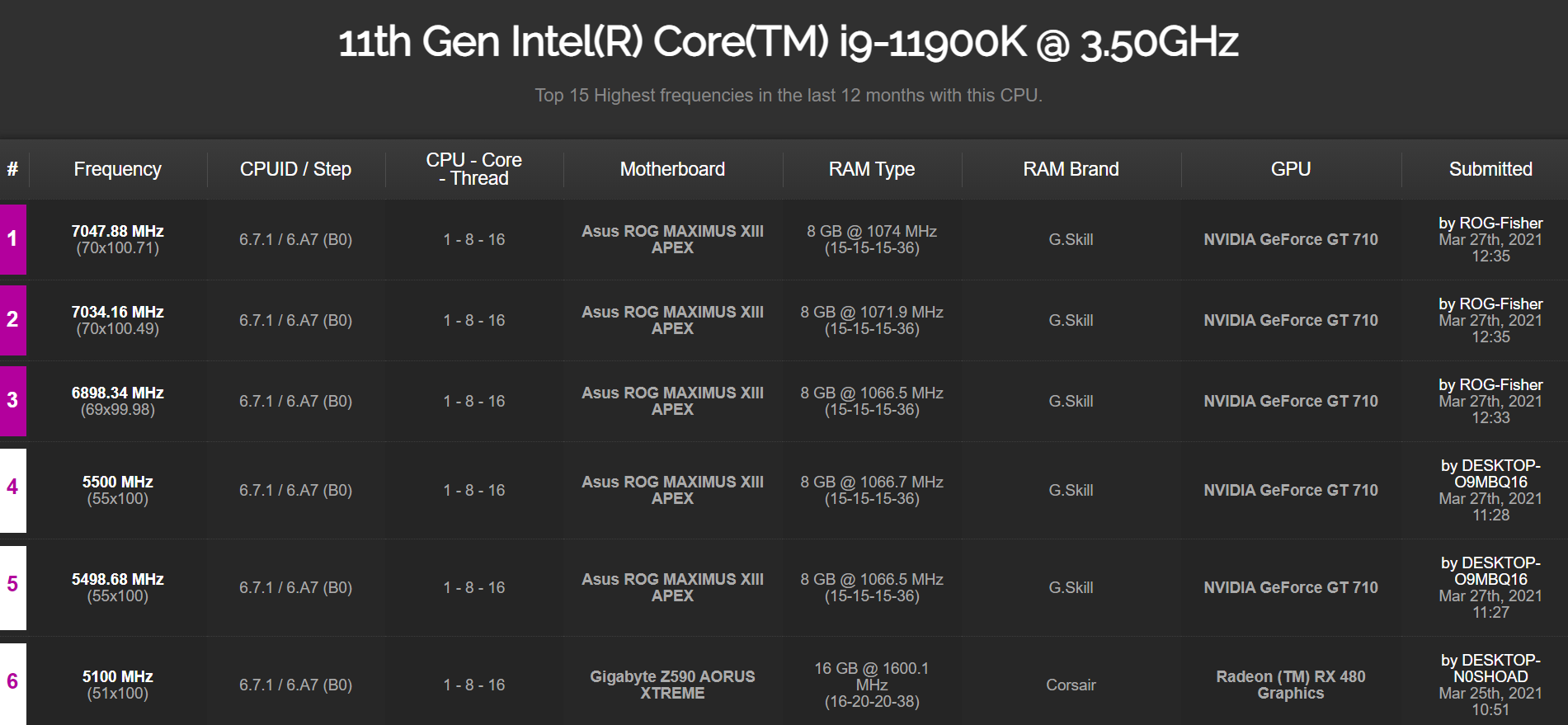Open Gigabyte Z590 AORUS XTREME motherboard link
The image size is (1568, 725).
click(x=672, y=685)
